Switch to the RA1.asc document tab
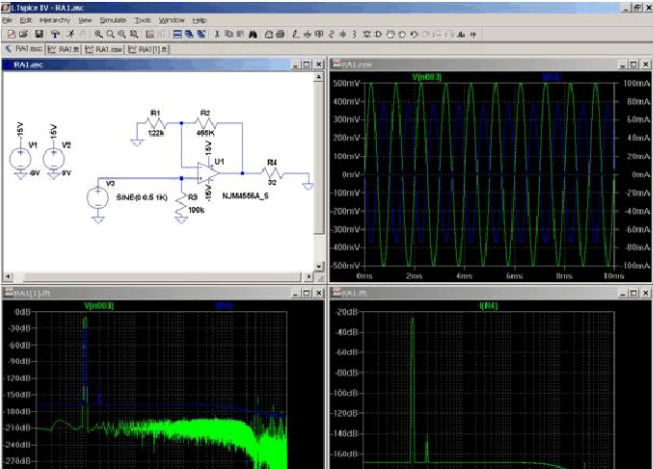 pyautogui.click(x=24, y=47)
